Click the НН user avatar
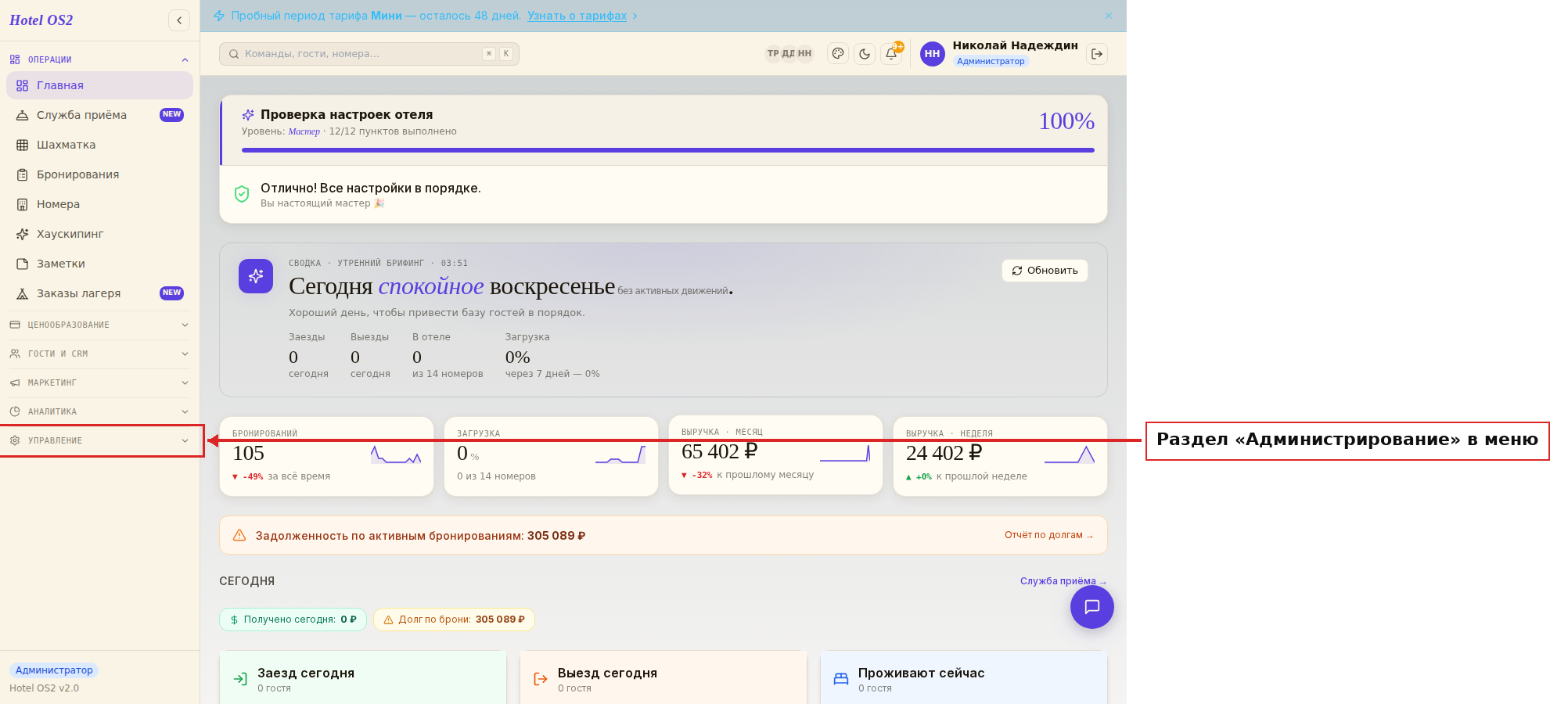This screenshot has height=704, width=1568. (x=932, y=54)
